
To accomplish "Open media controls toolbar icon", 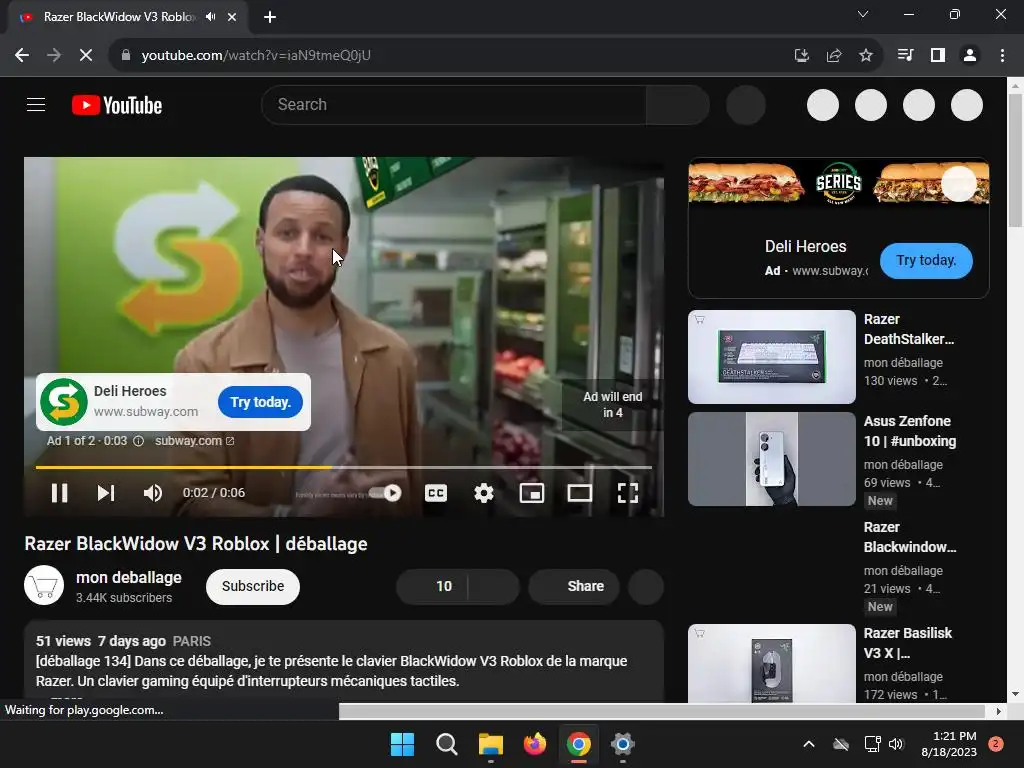I will coord(905,56).
